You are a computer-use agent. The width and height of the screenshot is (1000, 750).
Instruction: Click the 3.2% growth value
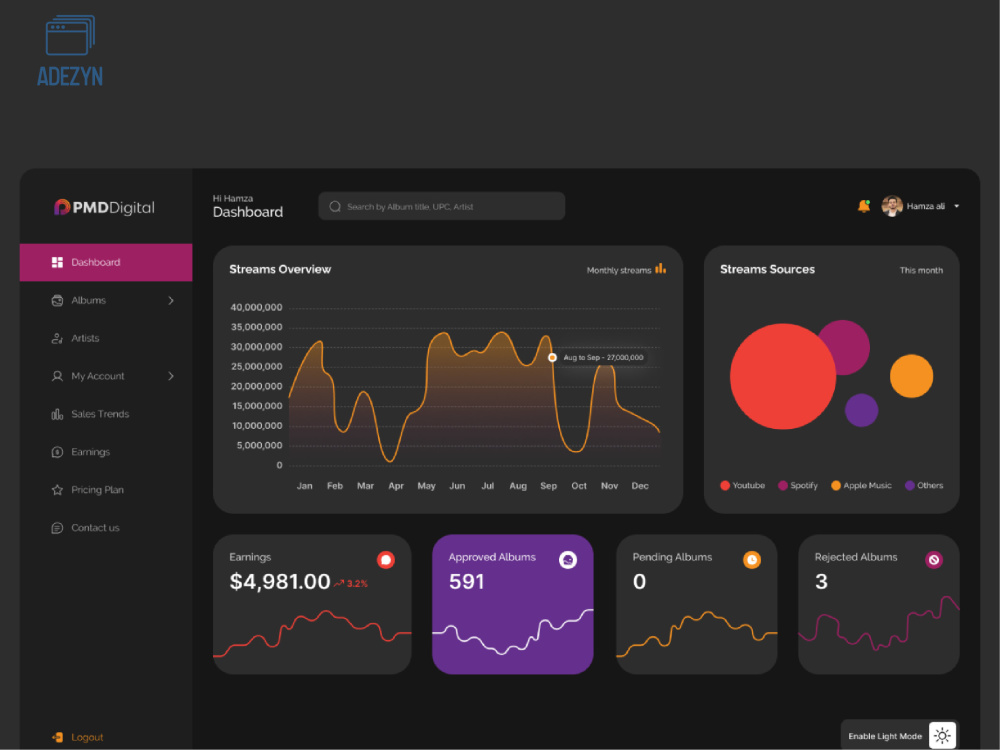[357, 584]
